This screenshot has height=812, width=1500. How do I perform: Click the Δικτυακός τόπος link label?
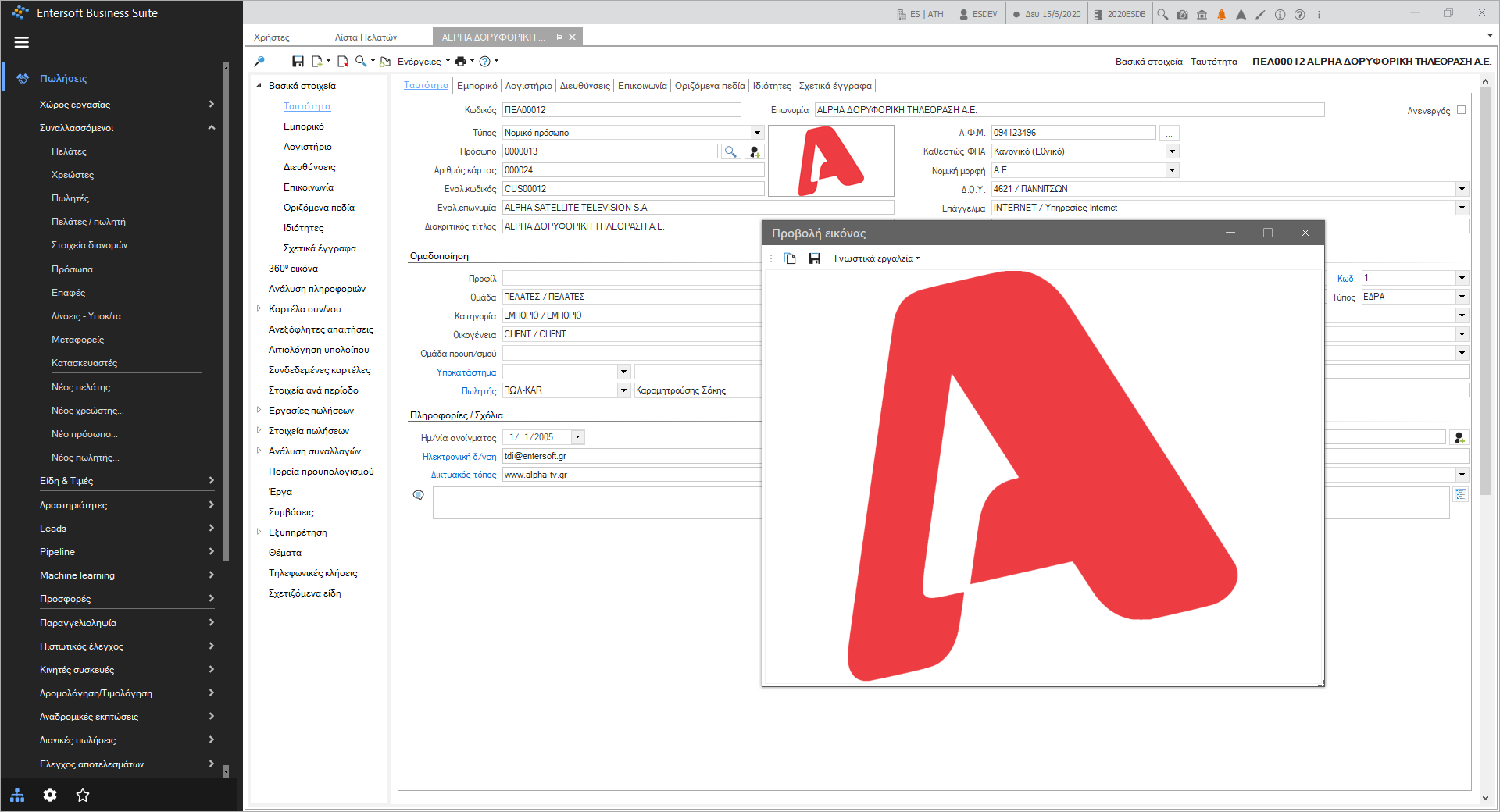463,475
